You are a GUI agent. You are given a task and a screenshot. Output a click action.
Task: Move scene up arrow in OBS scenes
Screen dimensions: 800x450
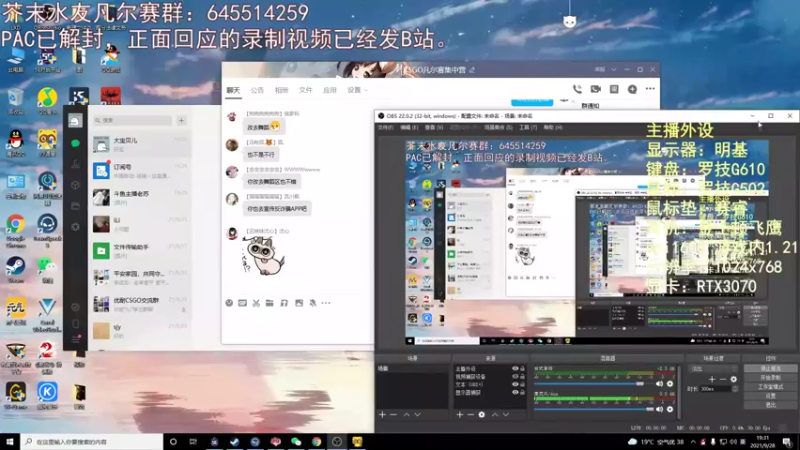[407, 415]
